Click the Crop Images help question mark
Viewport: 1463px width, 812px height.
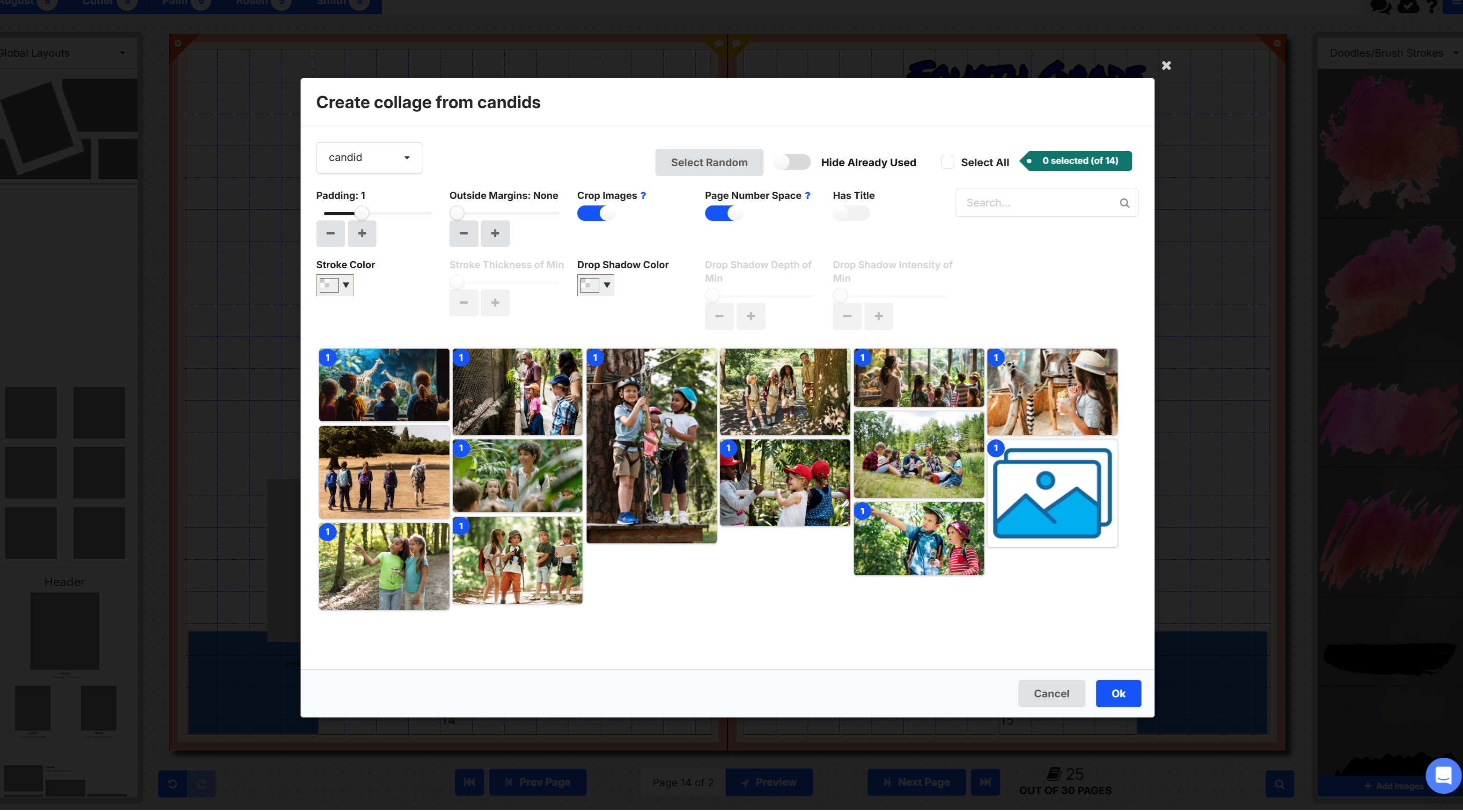pos(643,195)
